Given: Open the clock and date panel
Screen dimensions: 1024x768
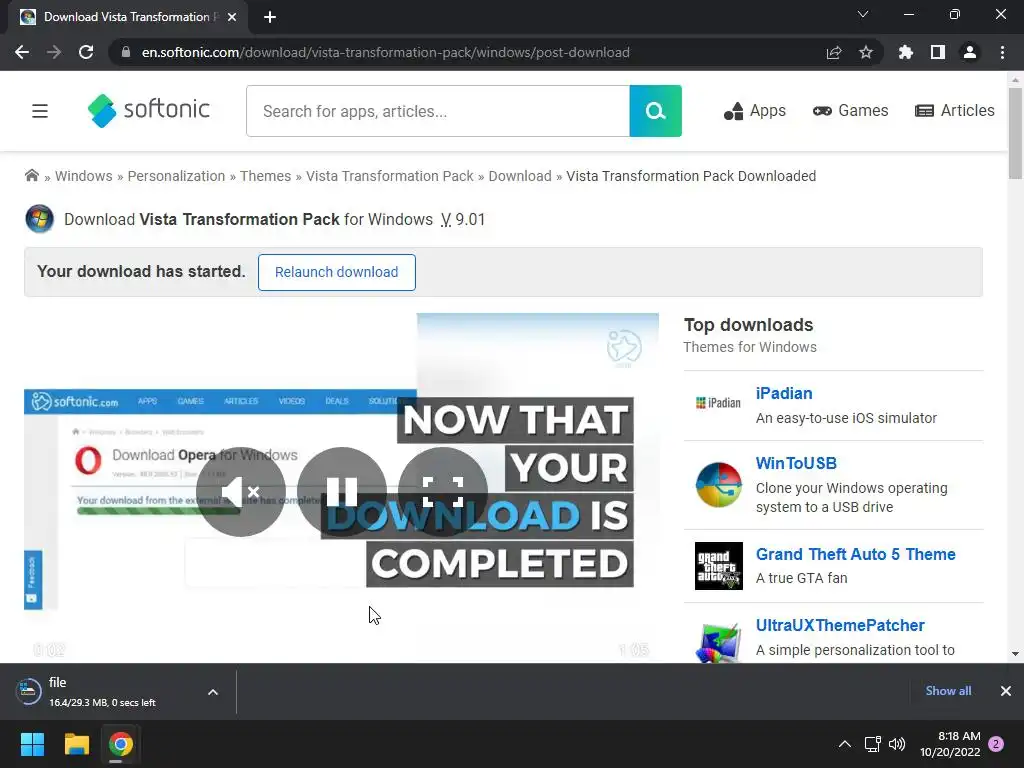Looking at the screenshot, I should (x=950, y=744).
